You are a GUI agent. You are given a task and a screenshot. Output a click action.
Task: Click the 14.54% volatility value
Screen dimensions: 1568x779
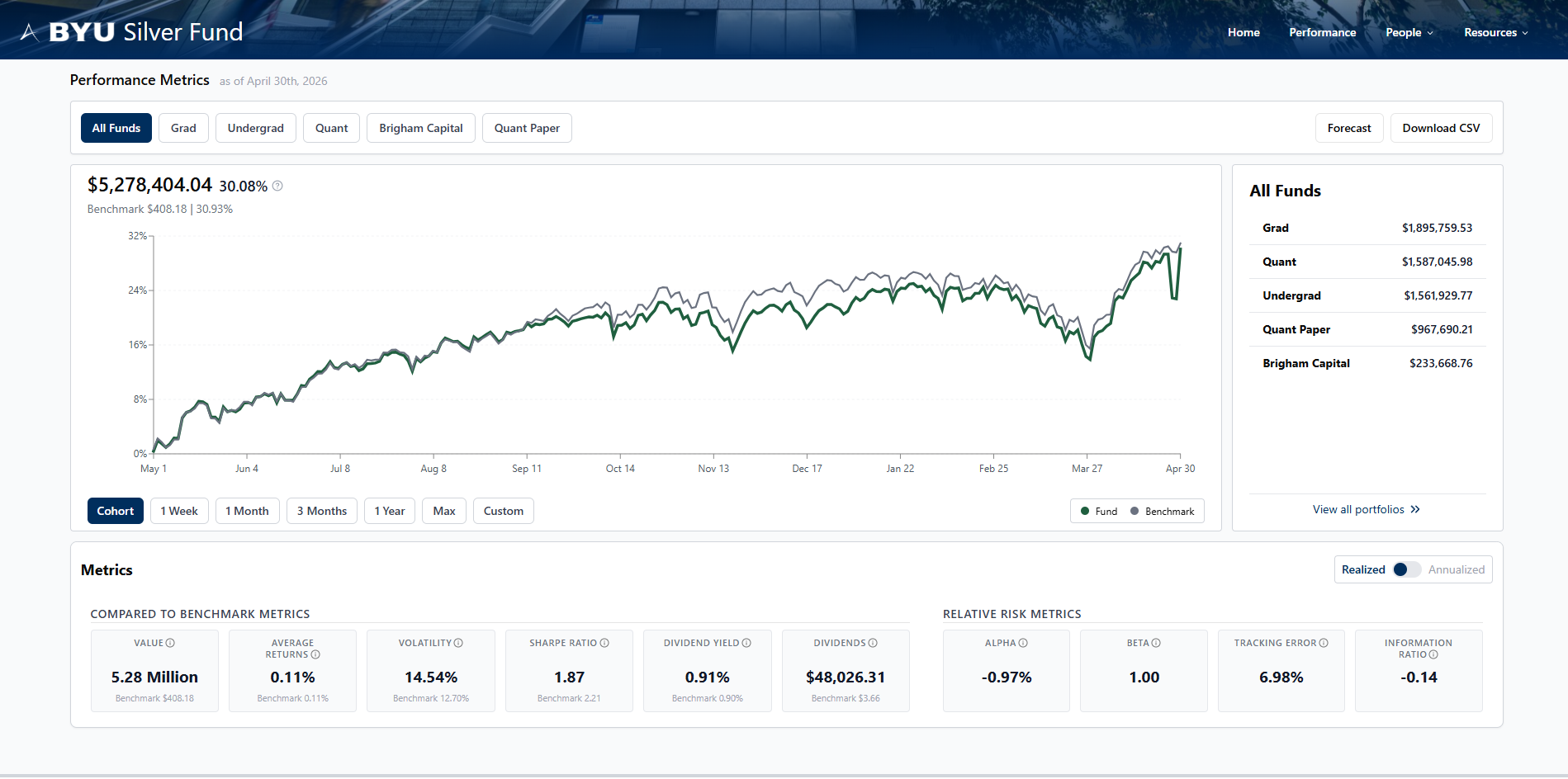click(431, 677)
